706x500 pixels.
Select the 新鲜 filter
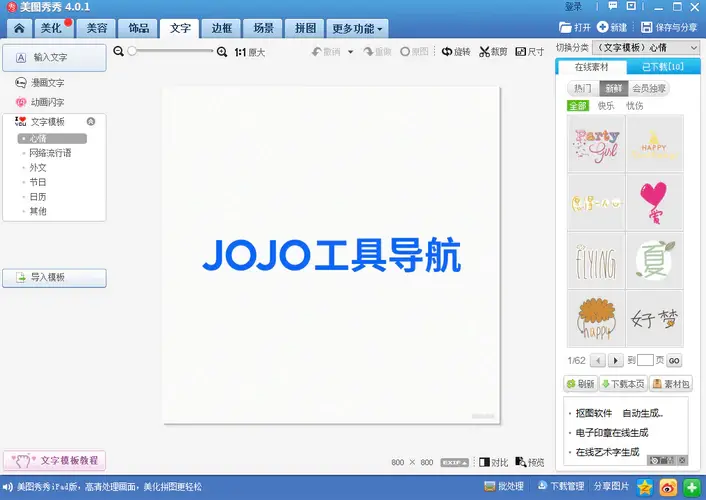tap(614, 88)
